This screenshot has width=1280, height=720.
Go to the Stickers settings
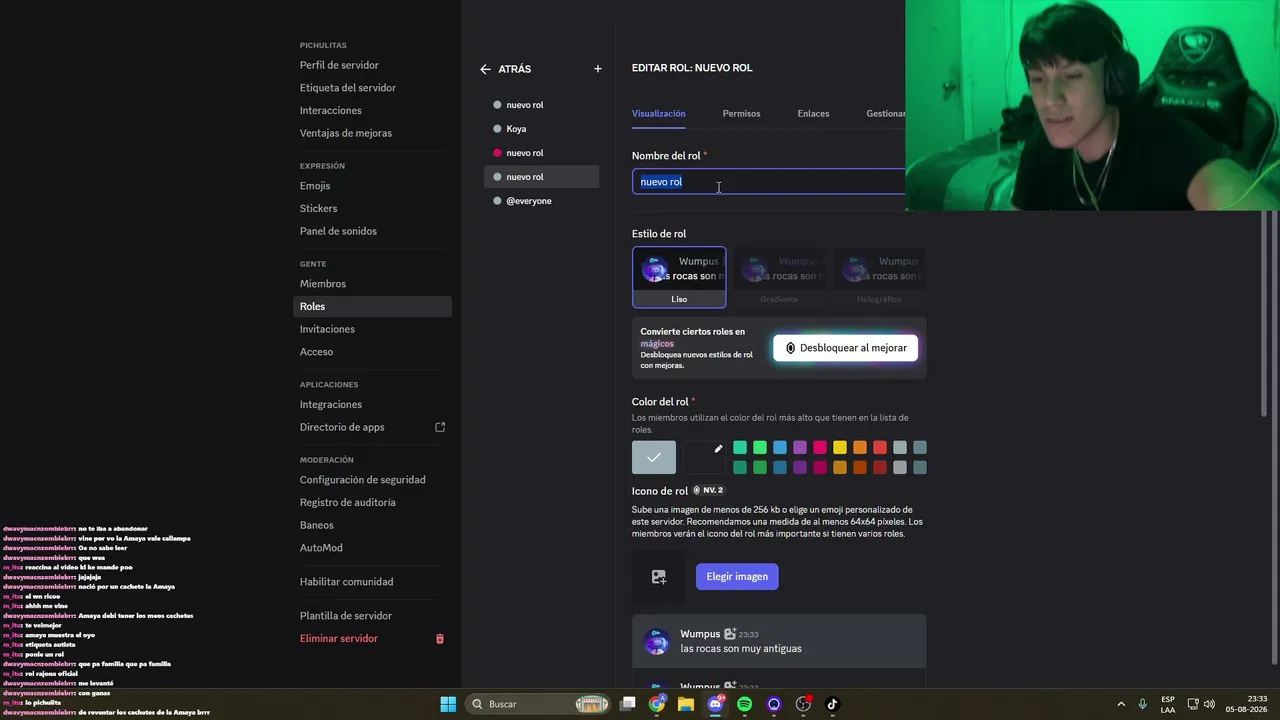(372, 208)
